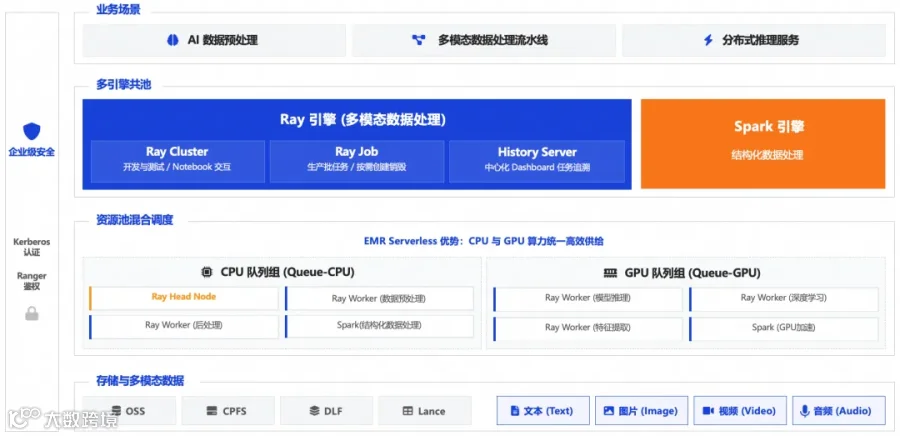The image size is (900, 436).
Task: Click the 资源池混合调度 section title
Action: [135, 220]
